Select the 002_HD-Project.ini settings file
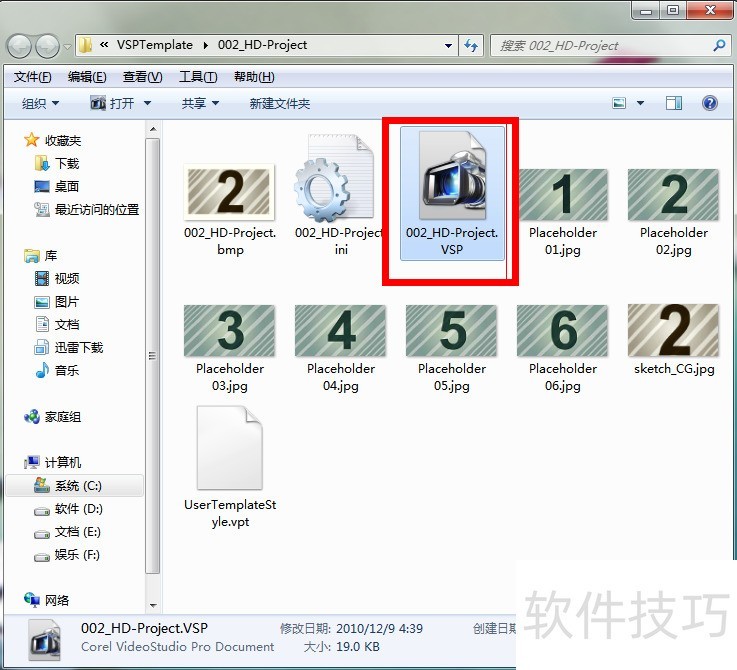Image resolution: width=737 pixels, height=670 pixels. (x=339, y=195)
